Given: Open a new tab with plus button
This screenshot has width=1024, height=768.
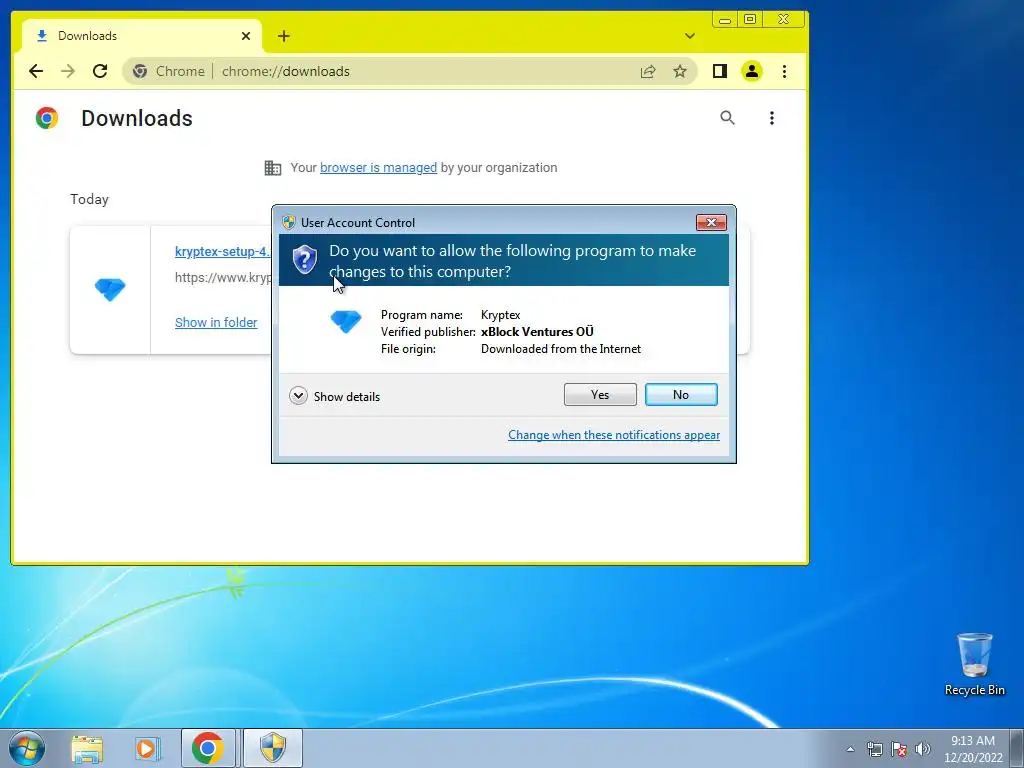Looking at the screenshot, I should pos(283,36).
